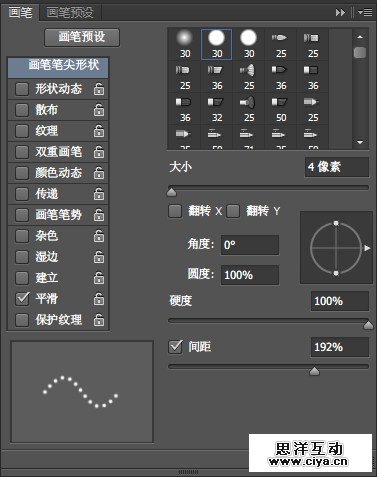This screenshot has width=377, height=477.
Task: Click the brush list scroll-down arrow
Action: point(360,142)
